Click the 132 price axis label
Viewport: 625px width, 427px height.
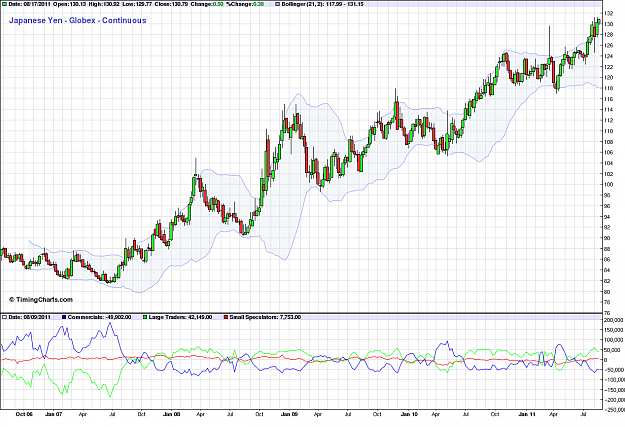click(608, 14)
